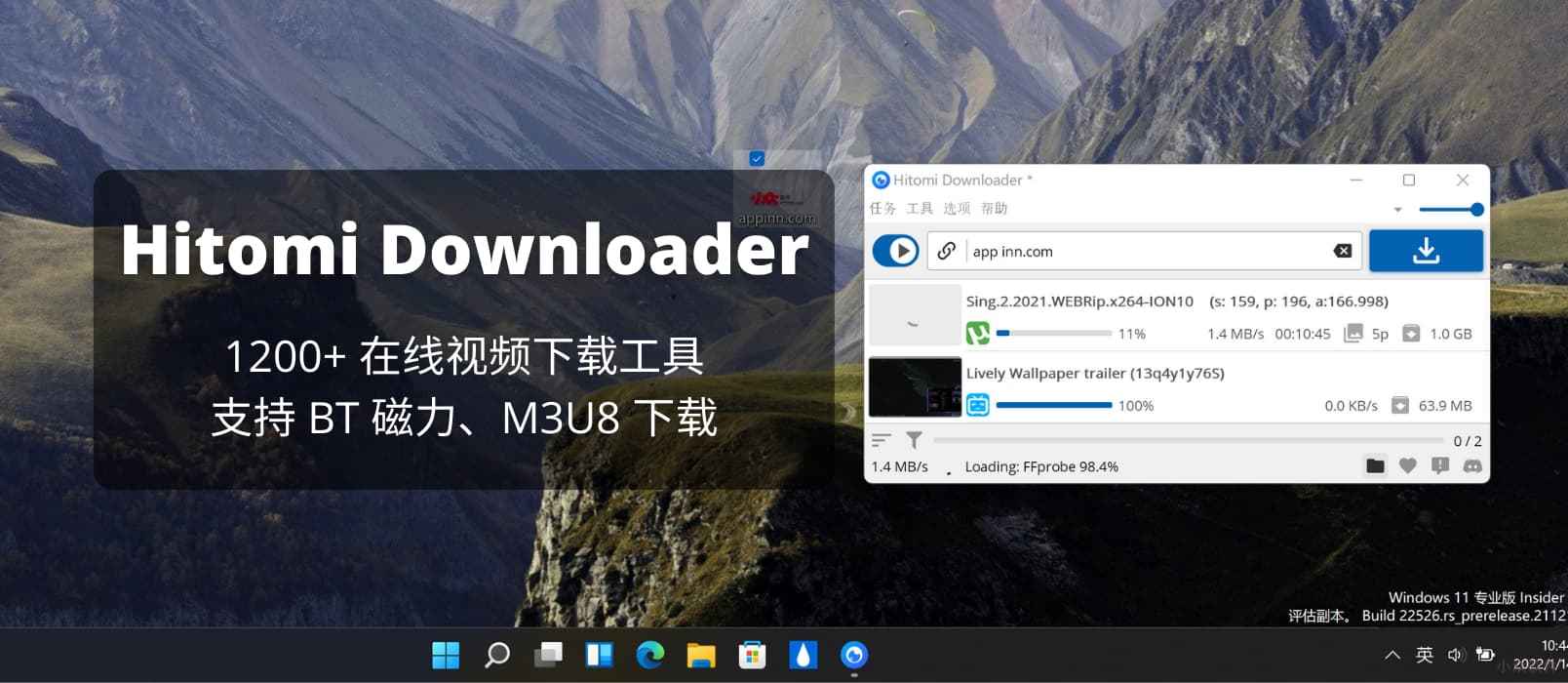Click the 100% progress bar of Lively Wallpaper
Image resolution: width=1568 pixels, height=683 pixels.
[1054, 405]
